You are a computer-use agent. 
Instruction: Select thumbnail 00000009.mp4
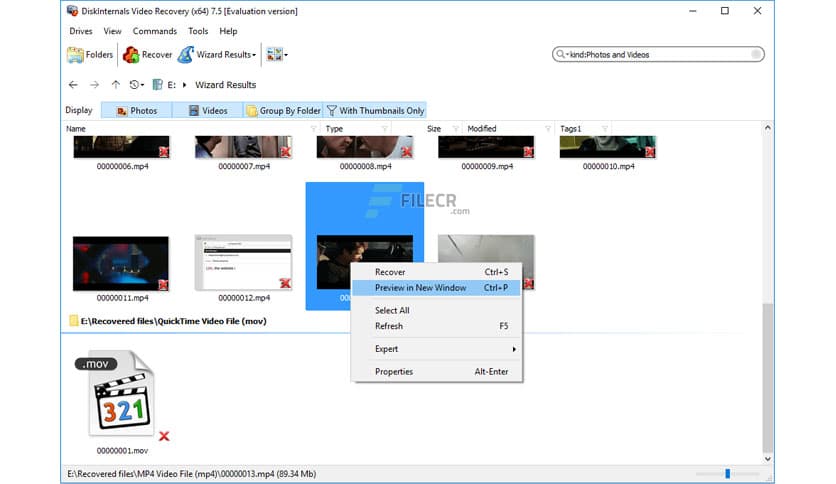[486, 147]
